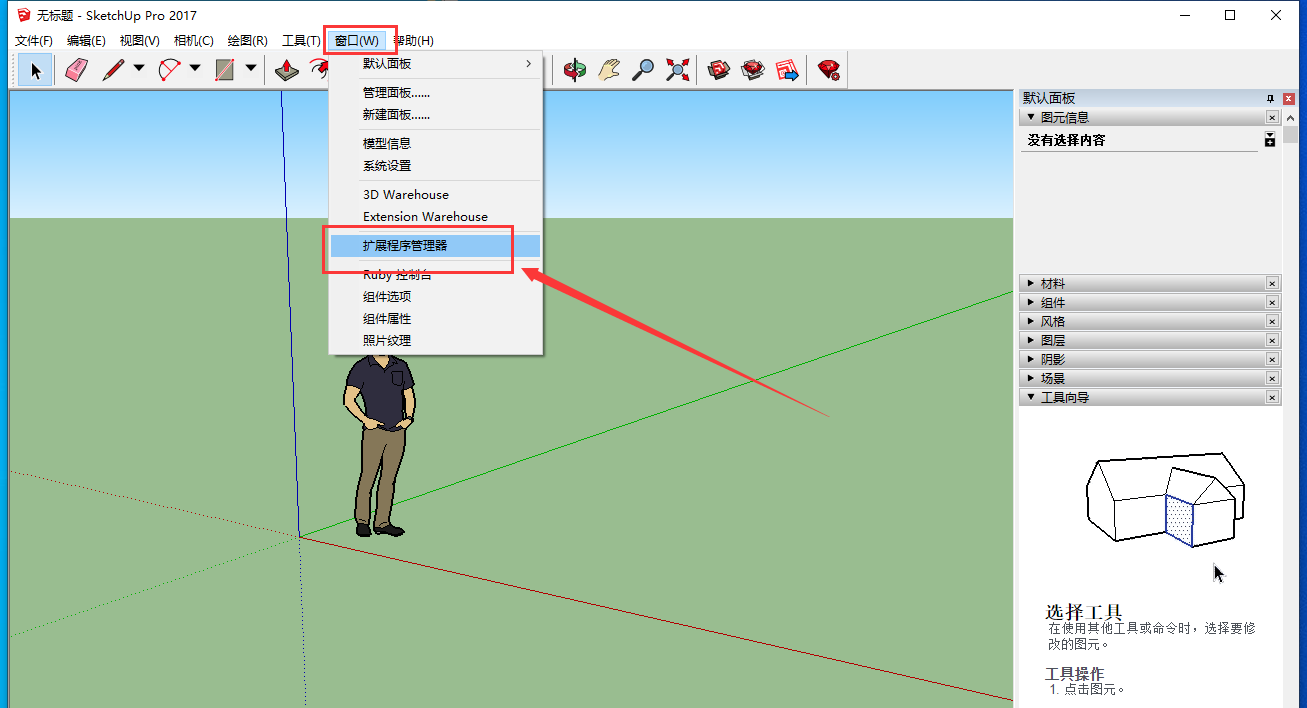The image size is (1307, 708).
Task: Choose 管理面板 from the menu
Action: pyautogui.click(x=436, y=93)
